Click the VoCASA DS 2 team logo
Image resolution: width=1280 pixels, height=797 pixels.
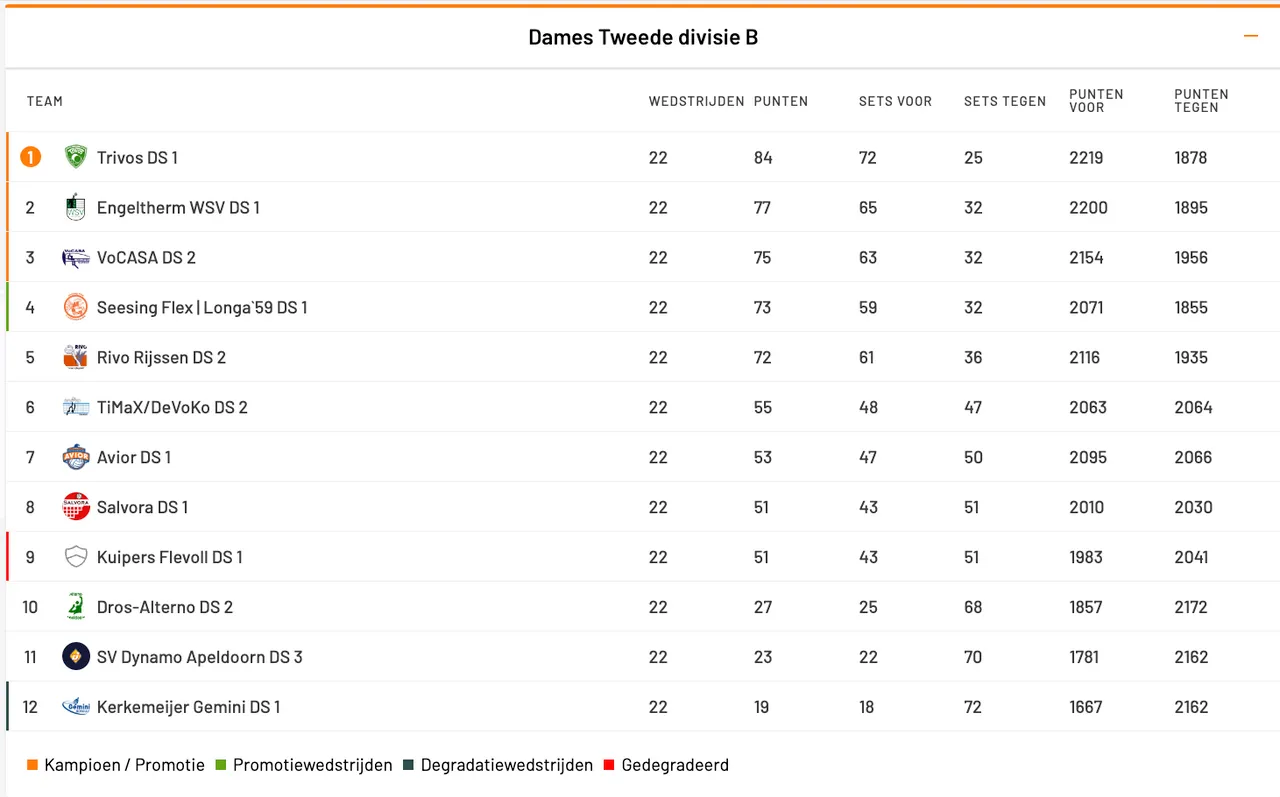coord(76,257)
